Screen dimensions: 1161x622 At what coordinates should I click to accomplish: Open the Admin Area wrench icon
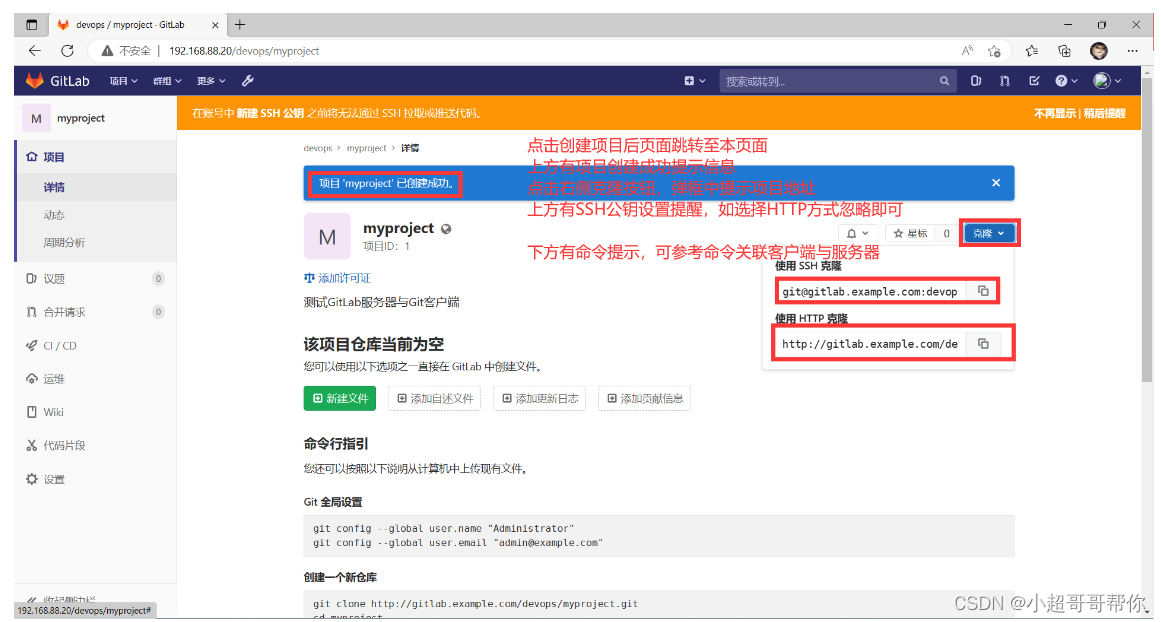(x=247, y=80)
